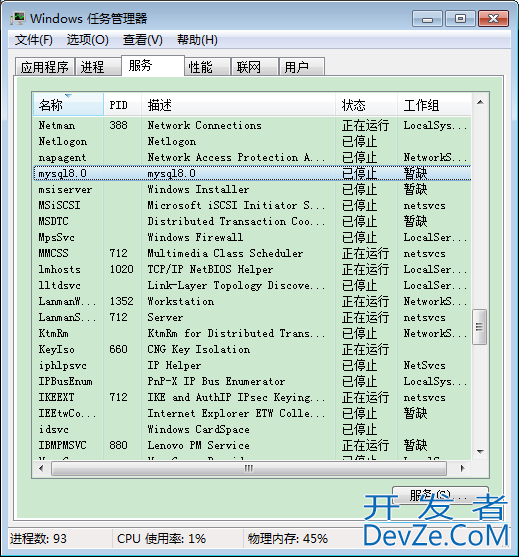Image resolution: width=519 pixels, height=557 pixels.
Task: Select the Netman service row
Action: [x=252, y=125]
